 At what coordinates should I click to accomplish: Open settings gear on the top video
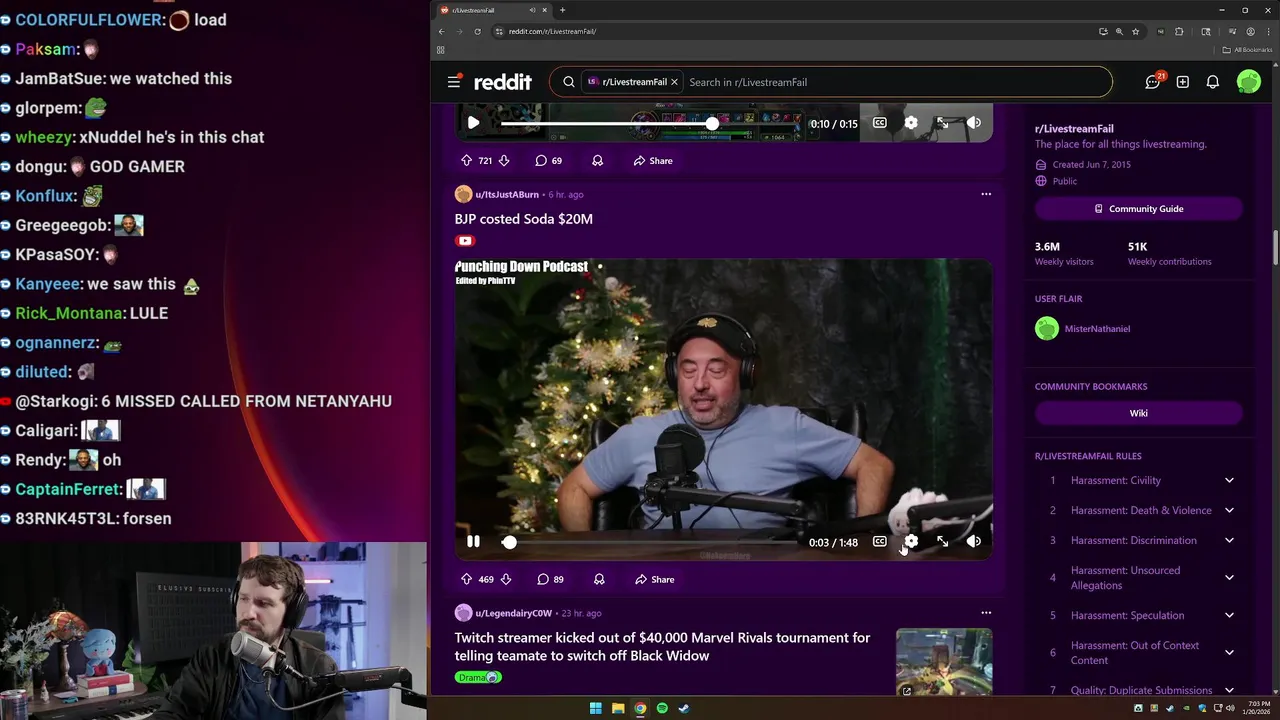911,123
